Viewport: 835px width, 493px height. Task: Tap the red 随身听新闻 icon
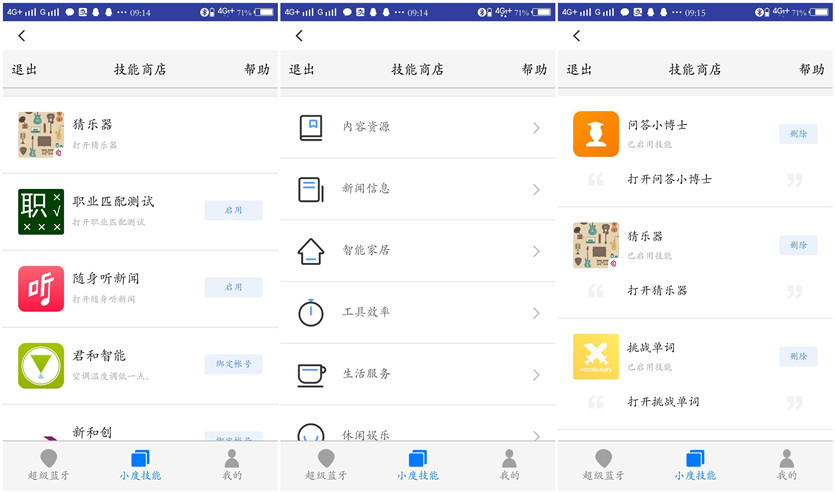(x=41, y=288)
